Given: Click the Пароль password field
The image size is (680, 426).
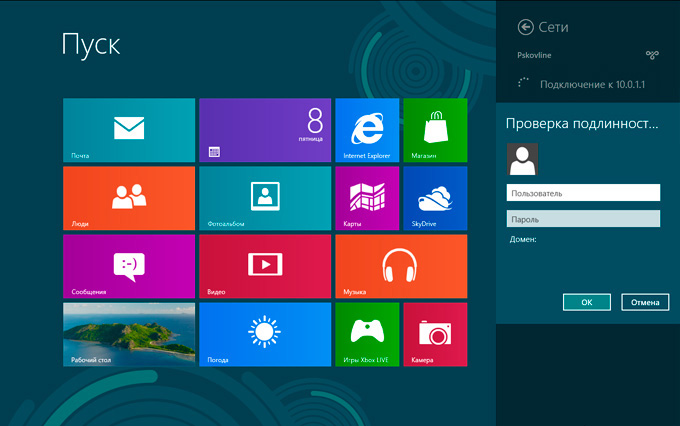Looking at the screenshot, I should click(x=583, y=219).
